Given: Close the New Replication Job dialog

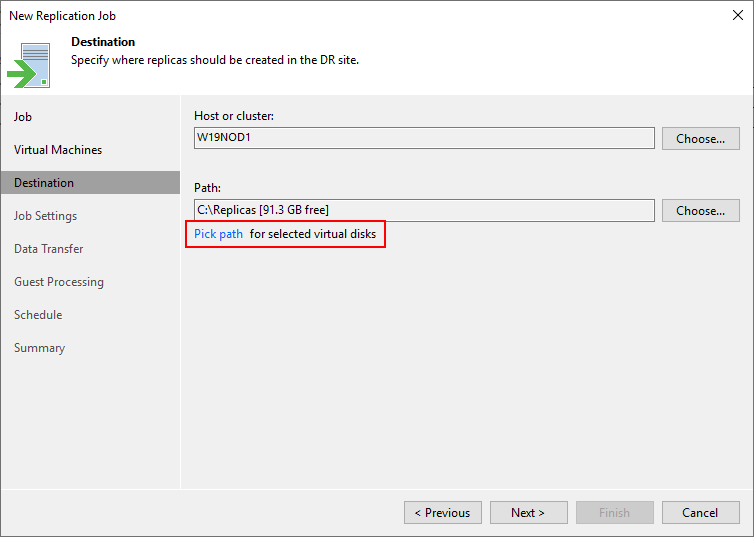Looking at the screenshot, I should click(738, 15).
